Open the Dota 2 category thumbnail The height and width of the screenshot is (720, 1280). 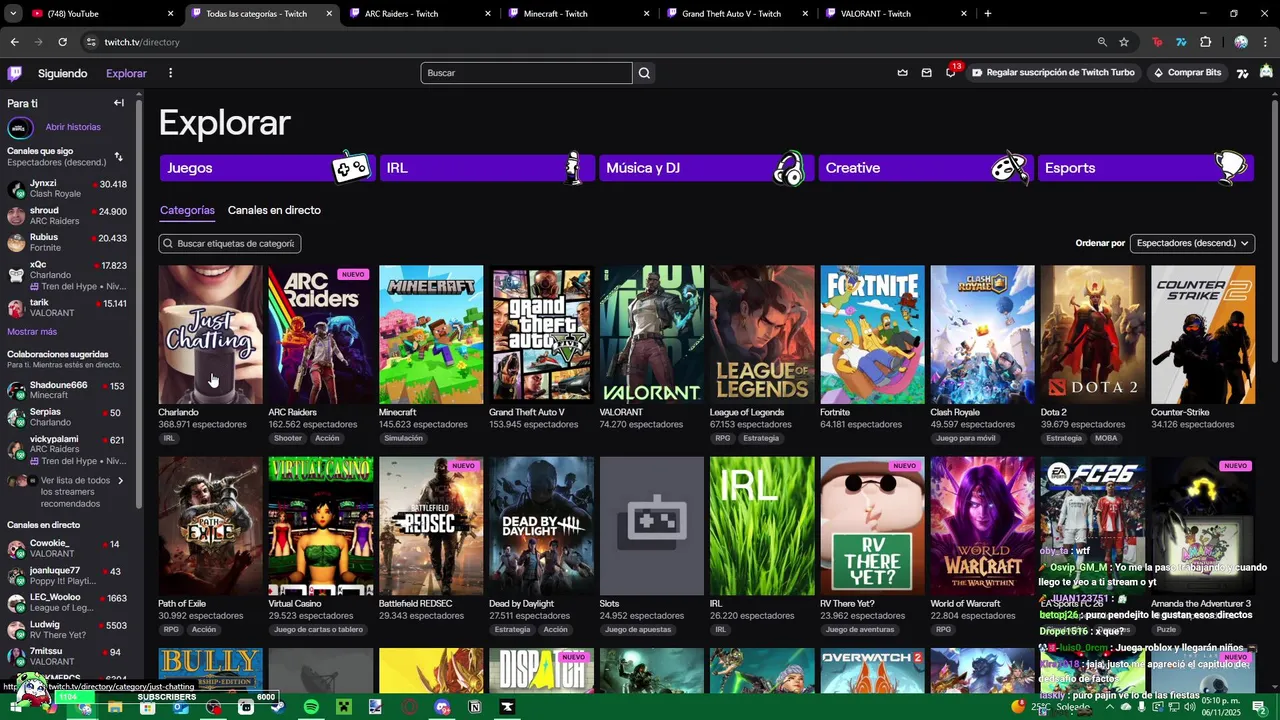pos(1093,334)
